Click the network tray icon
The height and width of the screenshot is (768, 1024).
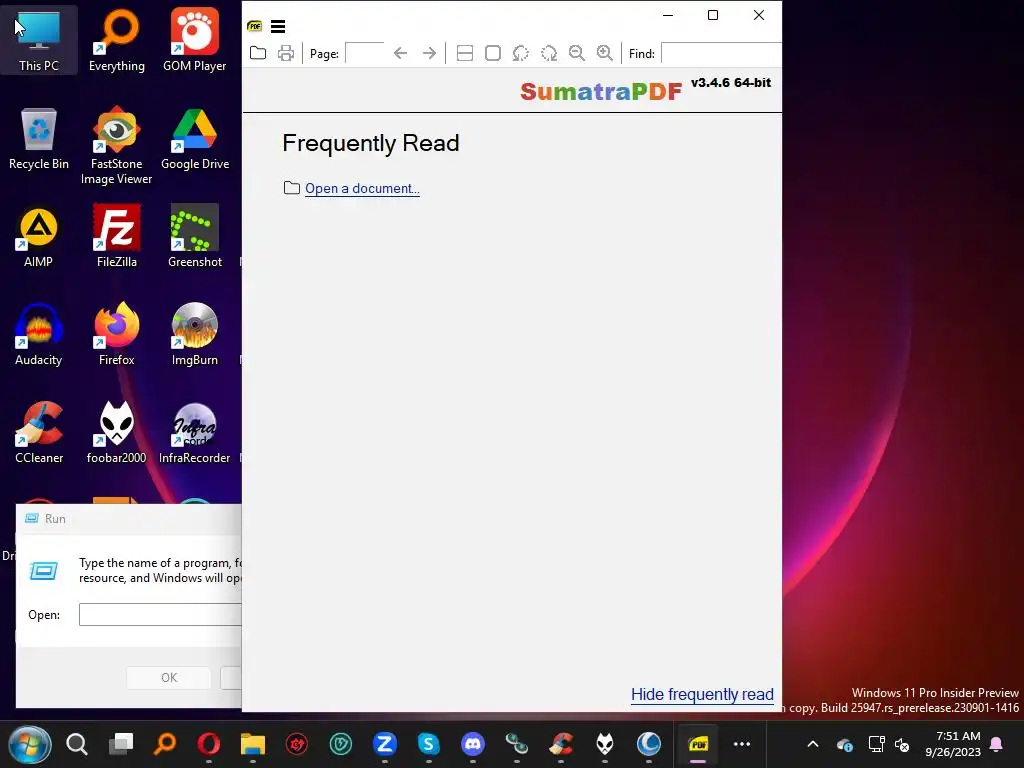[876, 744]
